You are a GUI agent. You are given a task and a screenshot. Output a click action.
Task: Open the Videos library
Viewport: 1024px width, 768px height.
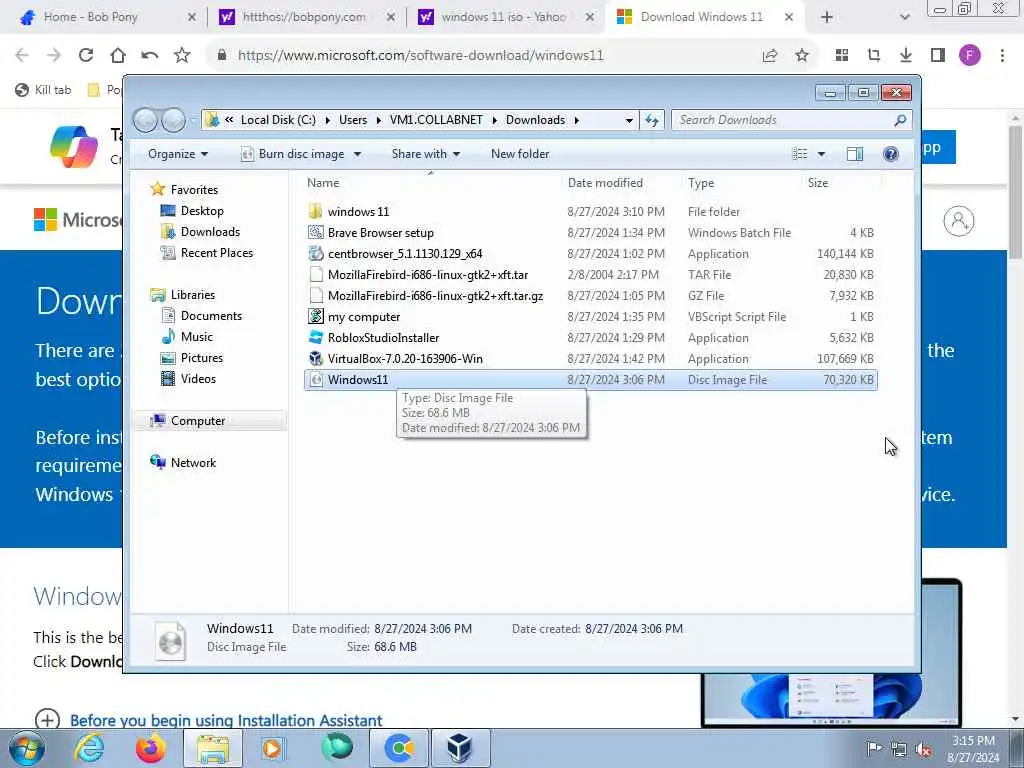(x=198, y=379)
